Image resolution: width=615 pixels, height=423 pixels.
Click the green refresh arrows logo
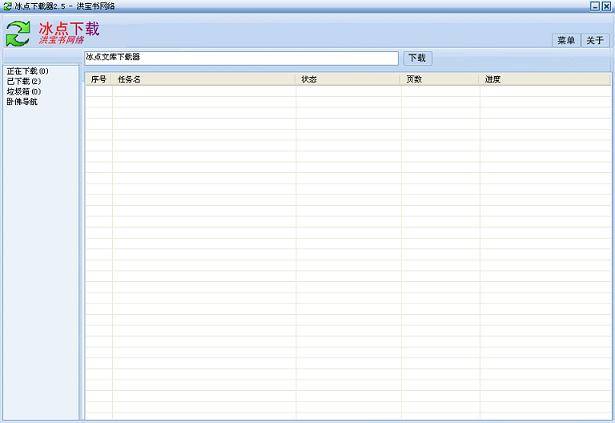18,34
